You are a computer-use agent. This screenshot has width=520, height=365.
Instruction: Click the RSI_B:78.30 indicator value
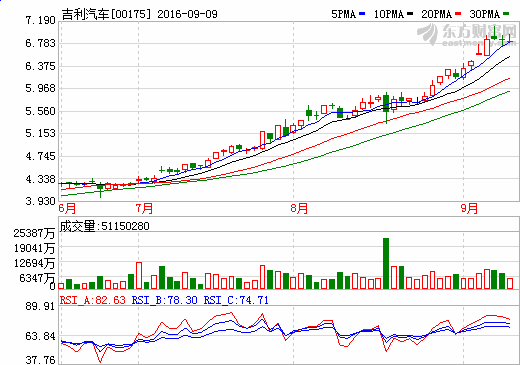(165, 300)
